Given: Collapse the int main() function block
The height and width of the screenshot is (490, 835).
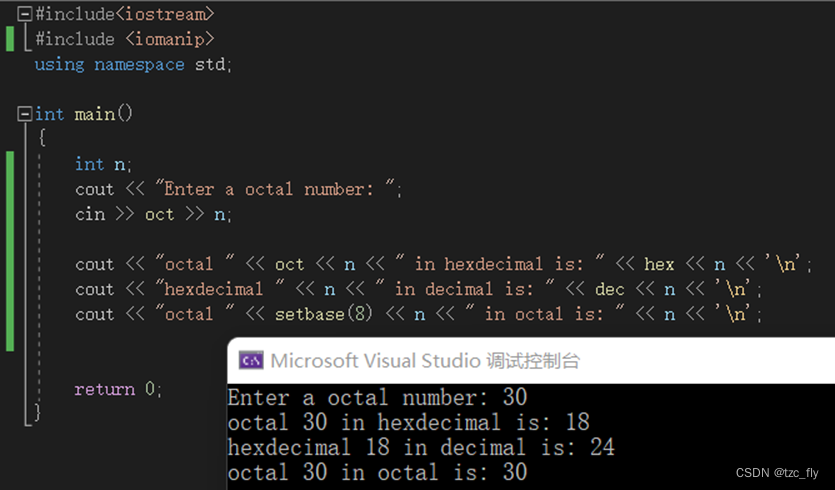Looking at the screenshot, I should pyautogui.click(x=25, y=114).
